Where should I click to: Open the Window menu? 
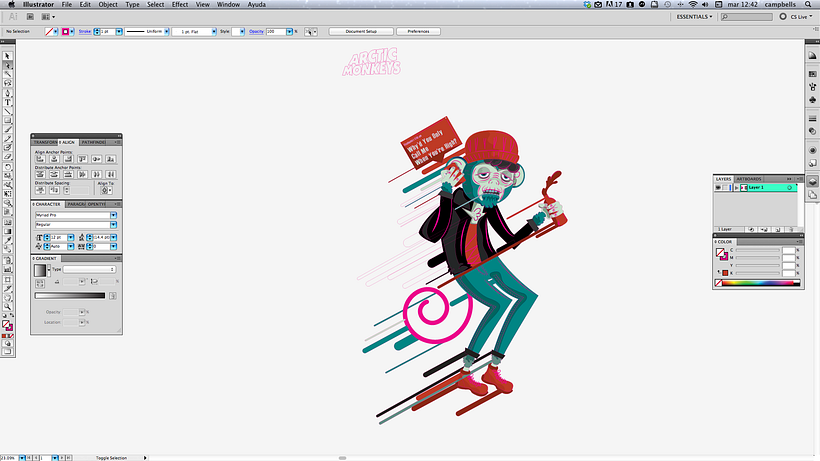[x=228, y=4]
